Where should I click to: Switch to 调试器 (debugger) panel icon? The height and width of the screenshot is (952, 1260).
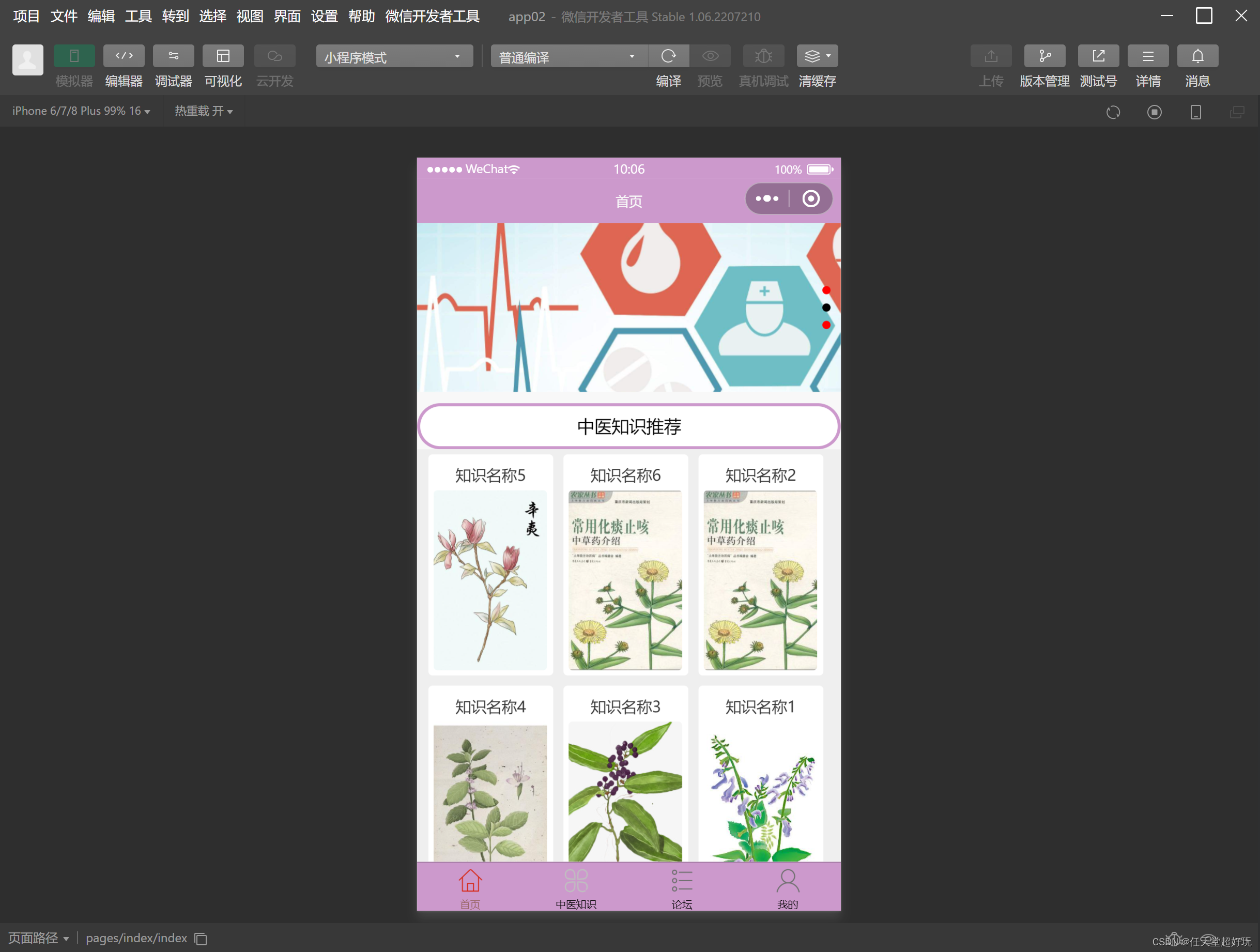click(x=173, y=56)
